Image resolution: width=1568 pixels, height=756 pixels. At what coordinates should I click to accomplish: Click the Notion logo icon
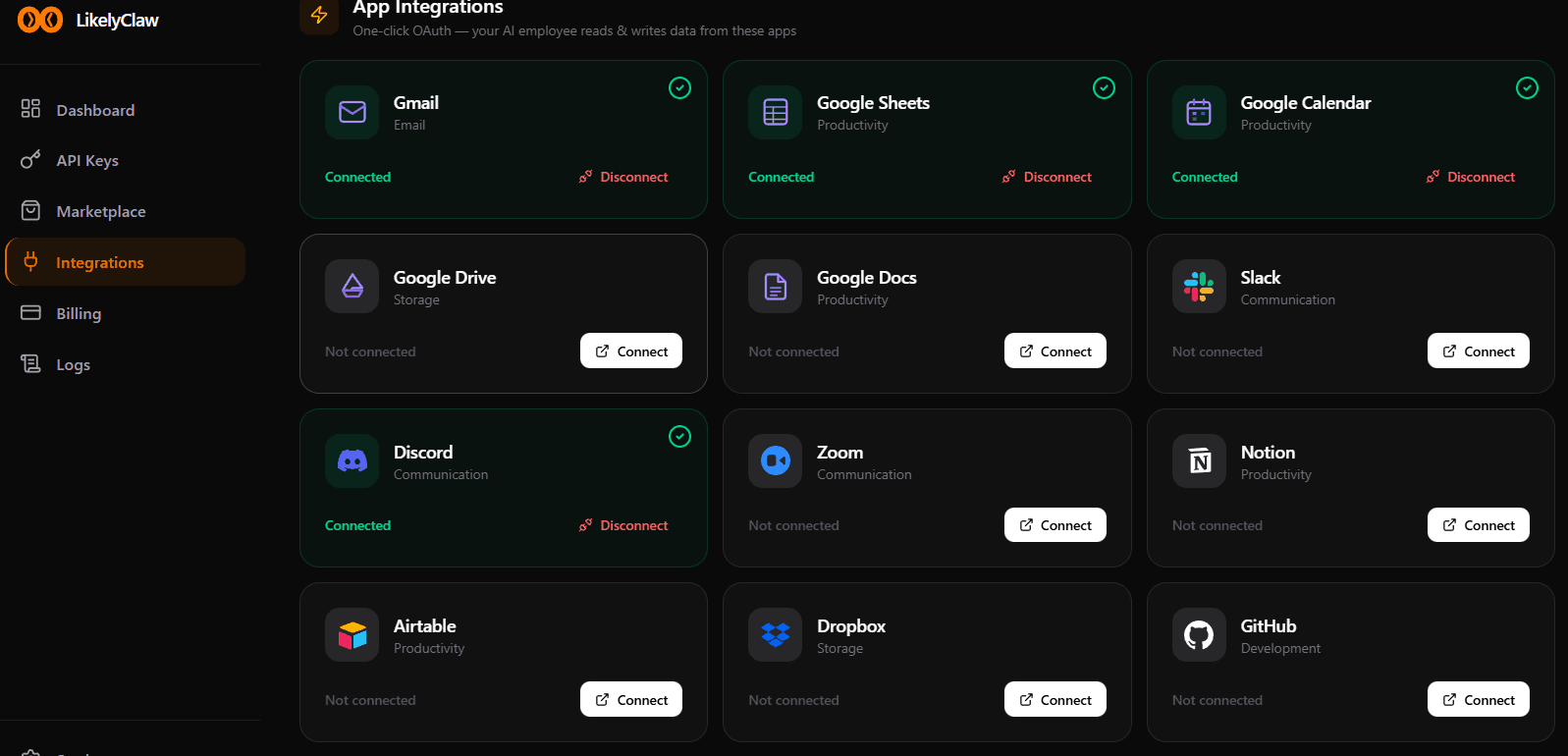1199,460
